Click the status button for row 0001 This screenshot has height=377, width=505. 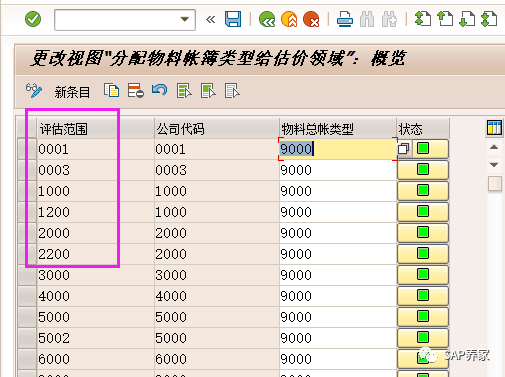[431, 149]
